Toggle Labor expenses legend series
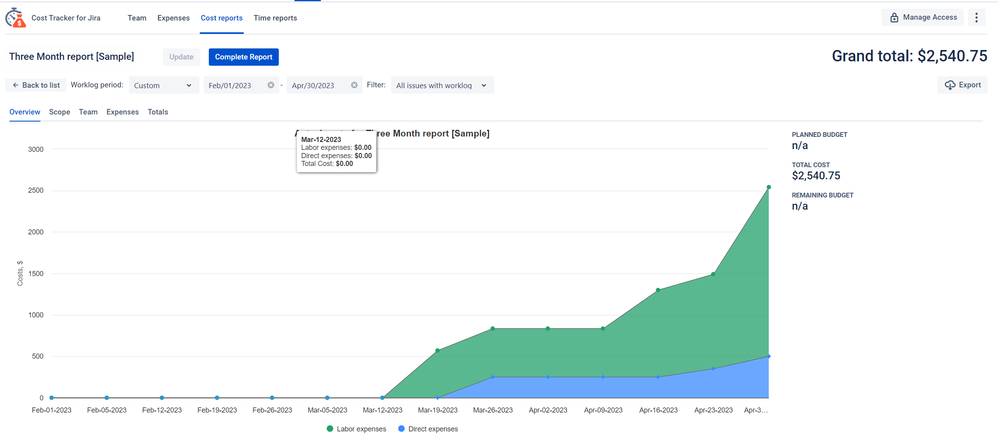The height and width of the screenshot is (435, 998). tap(356, 429)
